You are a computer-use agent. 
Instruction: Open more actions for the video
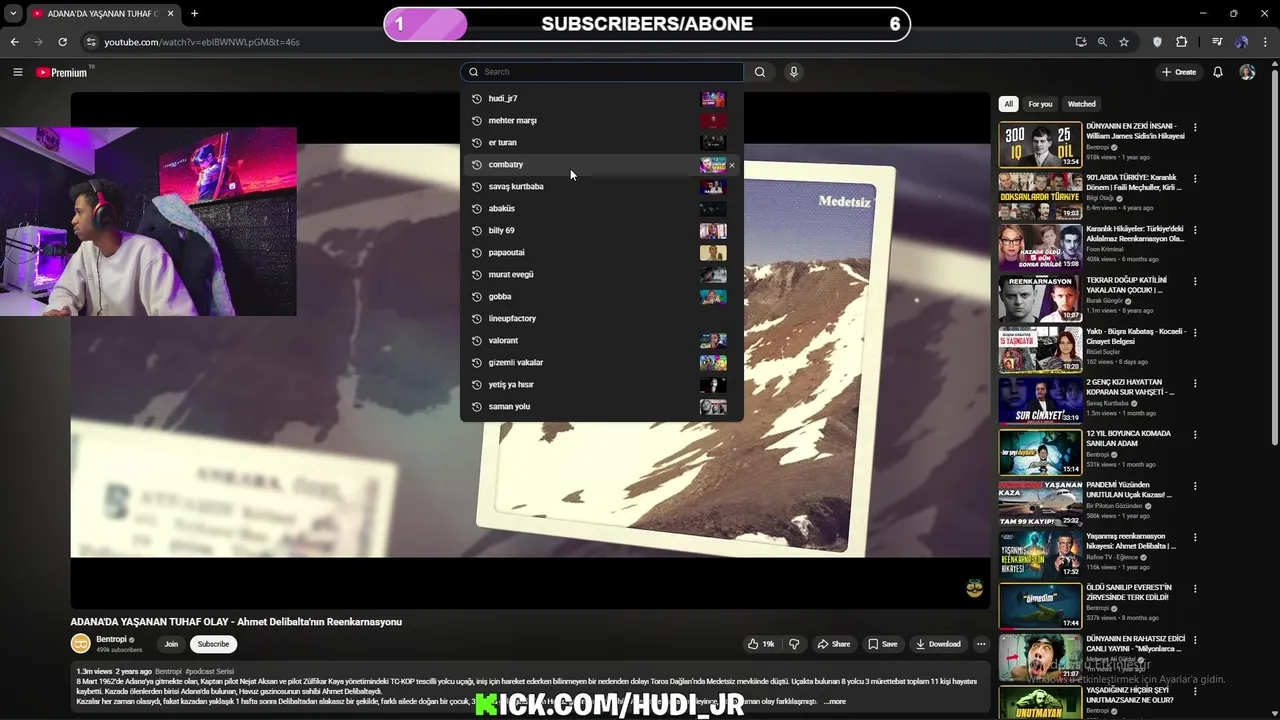[x=981, y=644]
